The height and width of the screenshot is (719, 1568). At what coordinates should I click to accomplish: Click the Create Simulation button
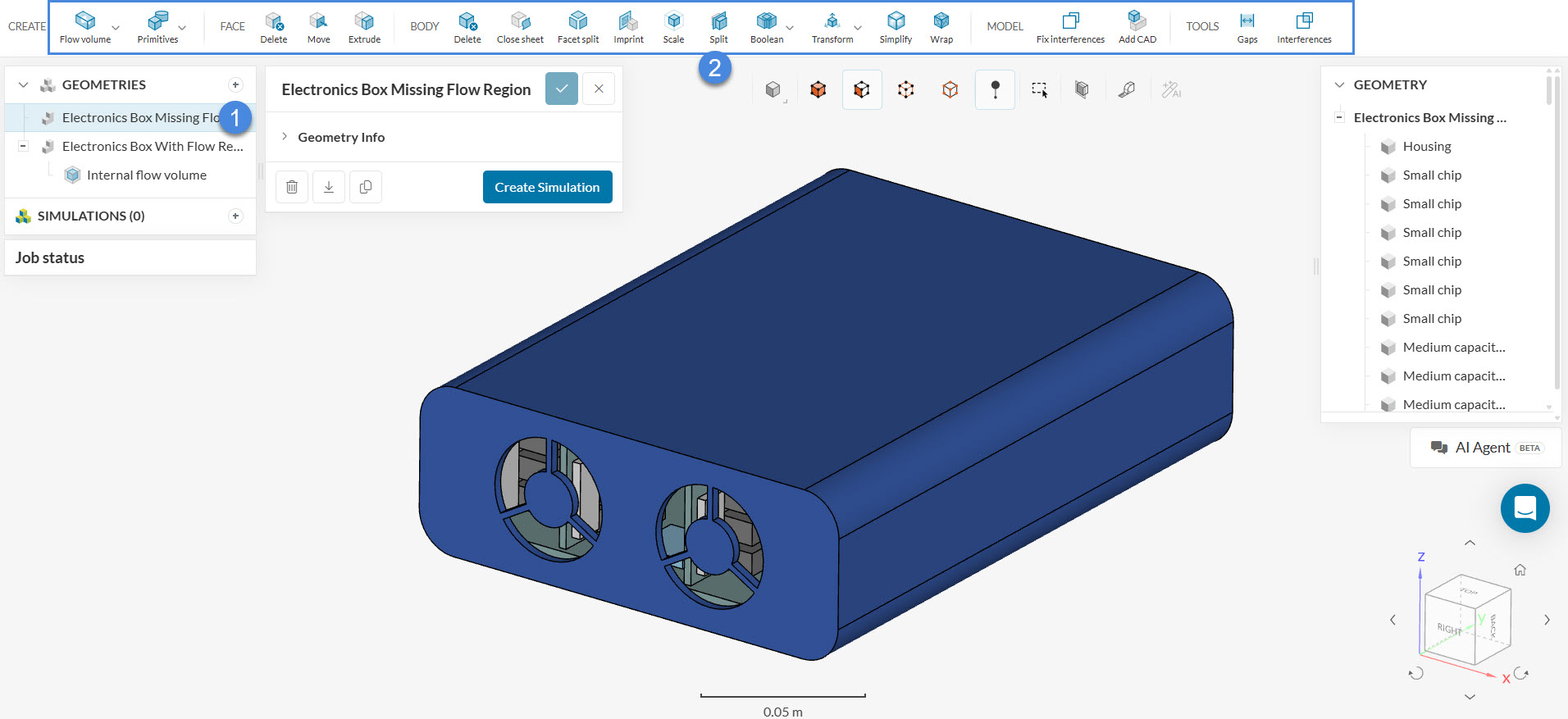pos(547,187)
